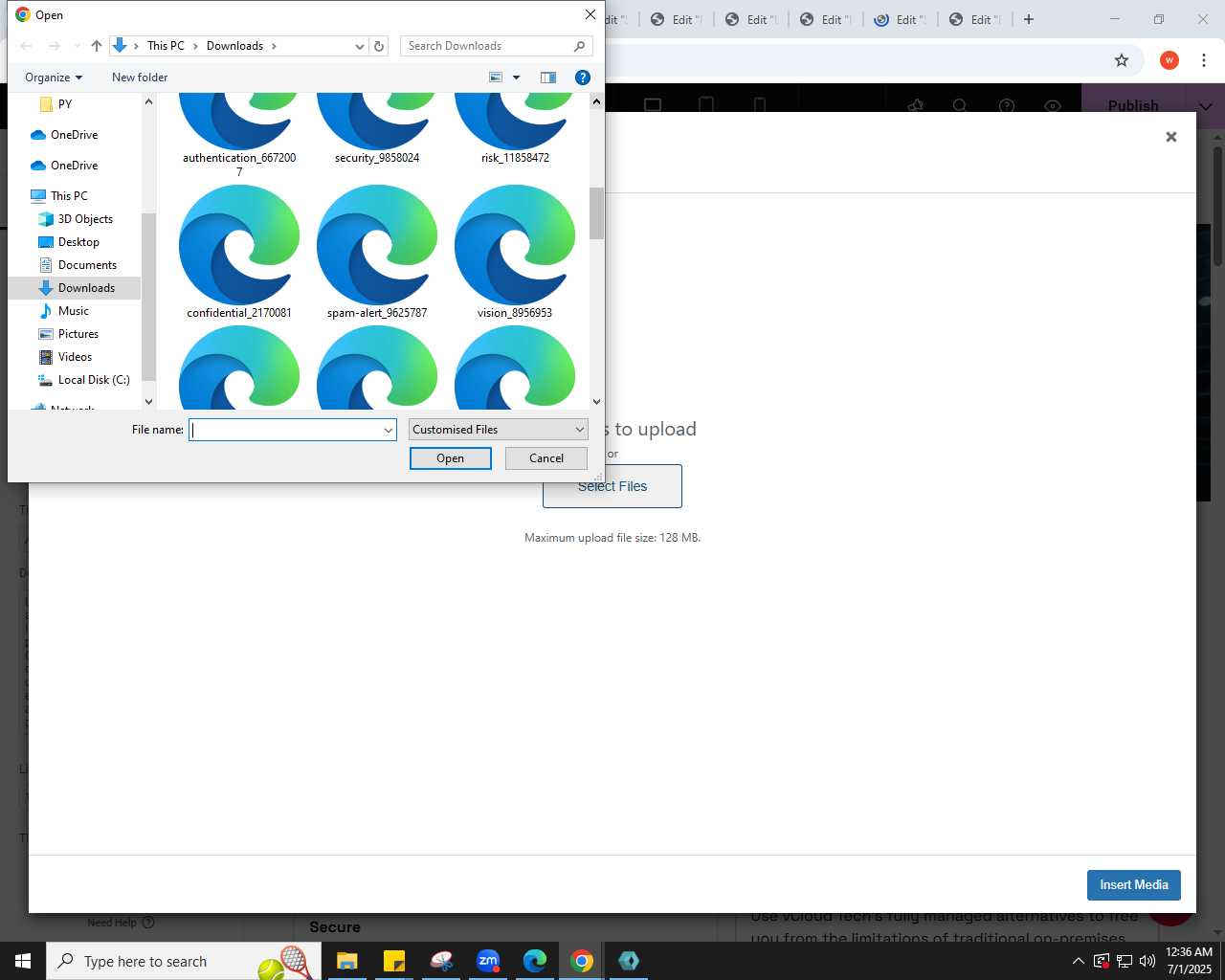
Task: Toggle the preview pane
Action: 548,78
